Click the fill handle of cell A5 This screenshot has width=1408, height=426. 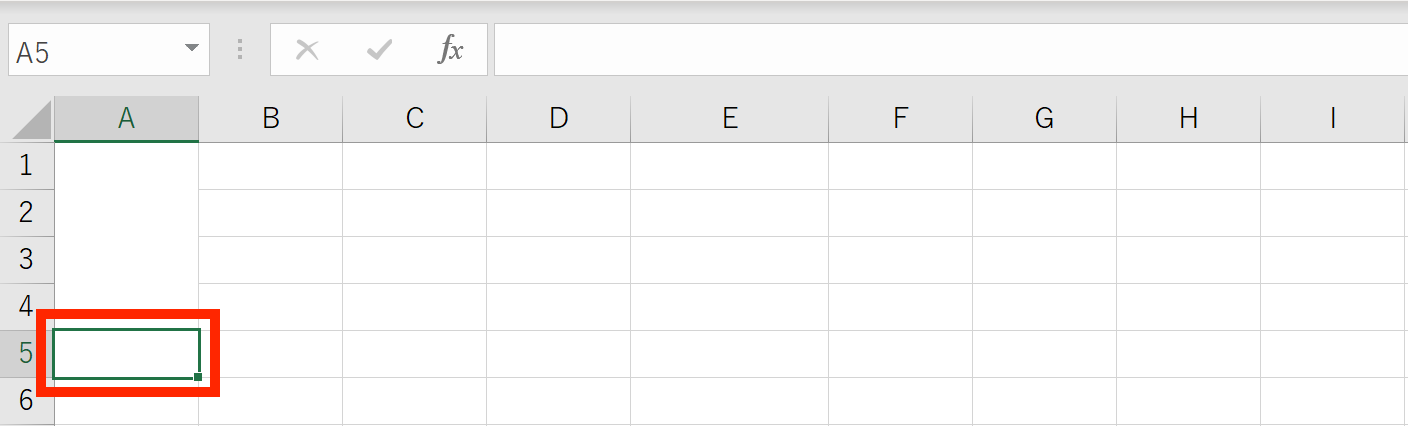point(198,377)
